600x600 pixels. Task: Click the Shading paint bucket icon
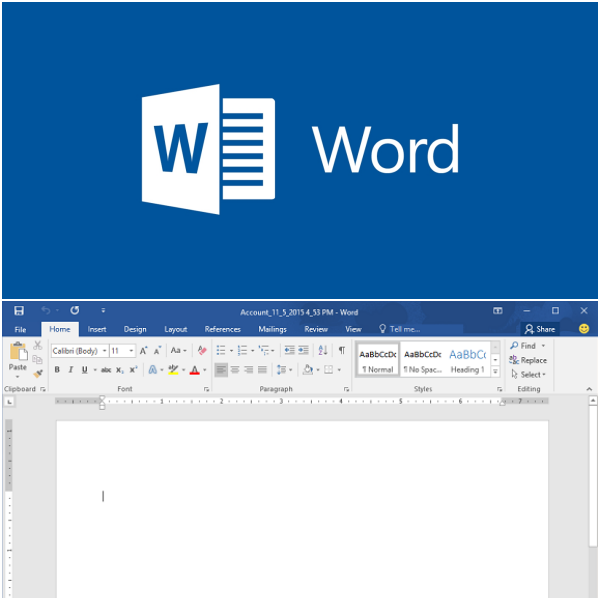pos(308,370)
